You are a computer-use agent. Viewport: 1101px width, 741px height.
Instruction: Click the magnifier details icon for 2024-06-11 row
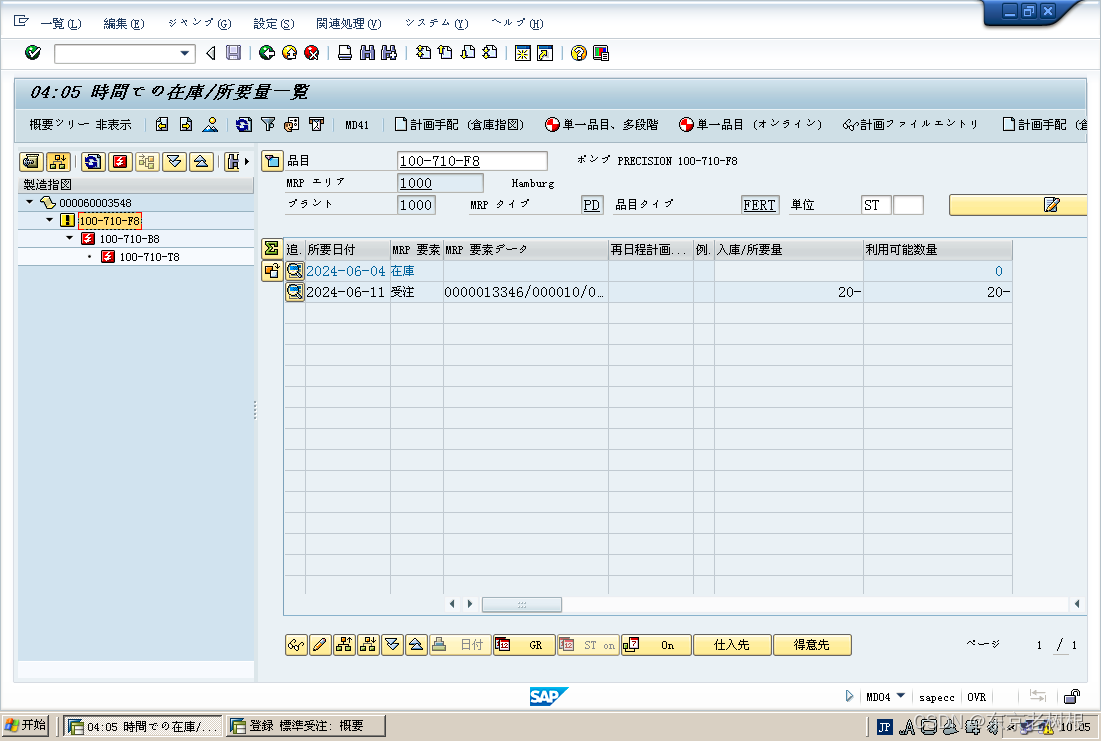295,292
